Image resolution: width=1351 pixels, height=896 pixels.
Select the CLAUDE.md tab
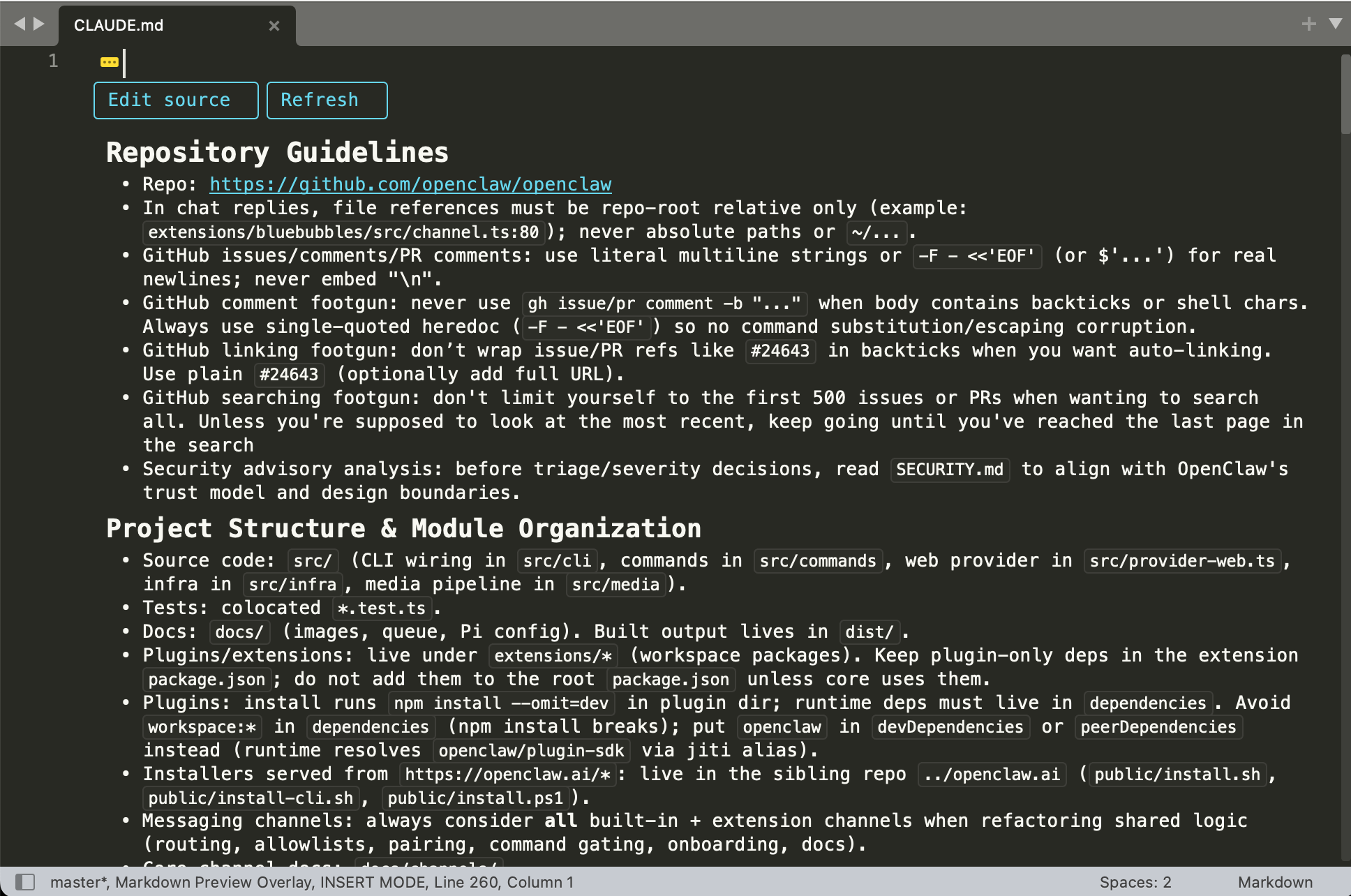[x=177, y=26]
